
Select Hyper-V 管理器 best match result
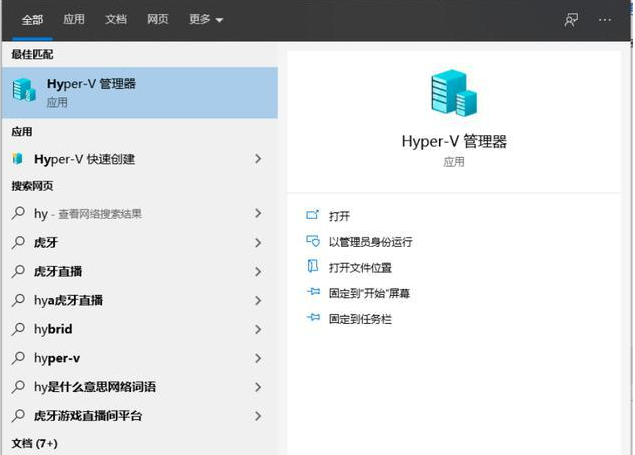pos(140,93)
